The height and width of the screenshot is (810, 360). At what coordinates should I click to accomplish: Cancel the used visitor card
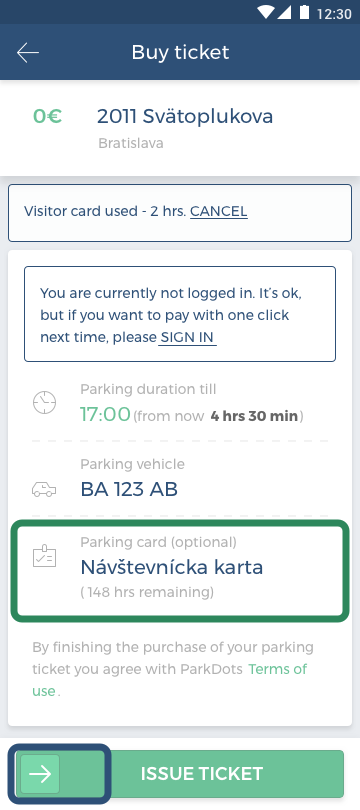(x=218, y=211)
